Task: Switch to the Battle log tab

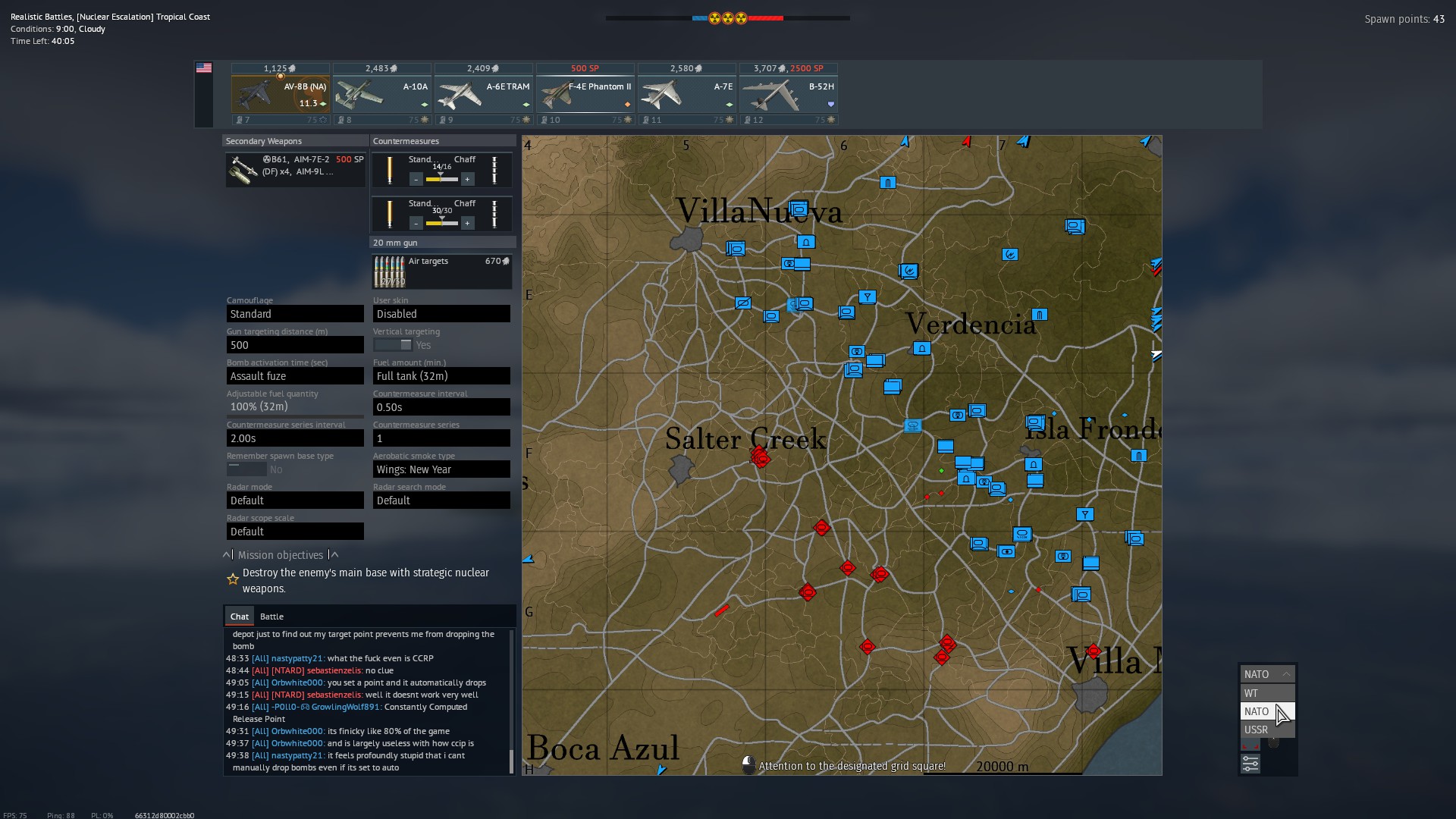Action: pyautogui.click(x=271, y=617)
